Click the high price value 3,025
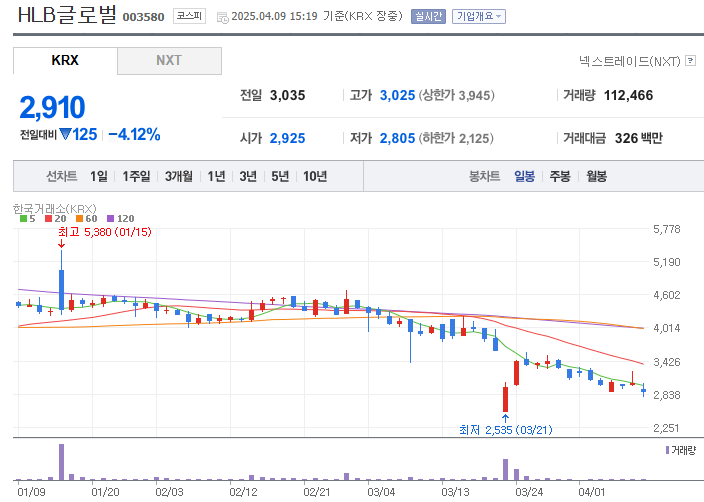704x502 pixels. click(x=397, y=95)
